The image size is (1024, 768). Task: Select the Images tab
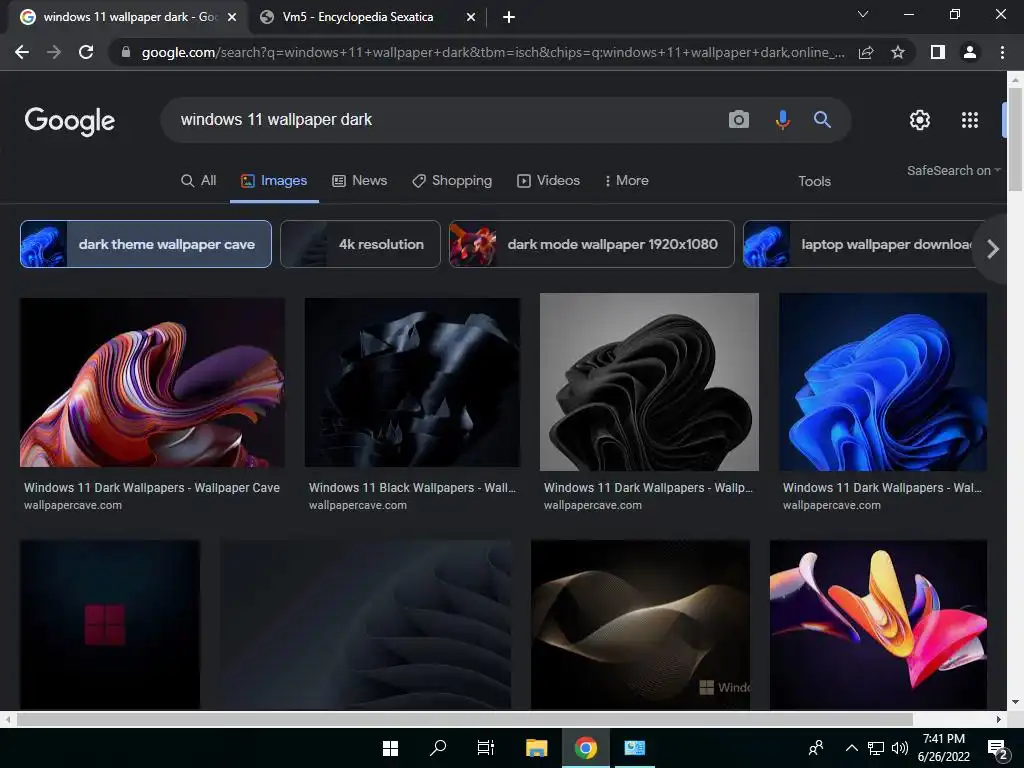274,180
